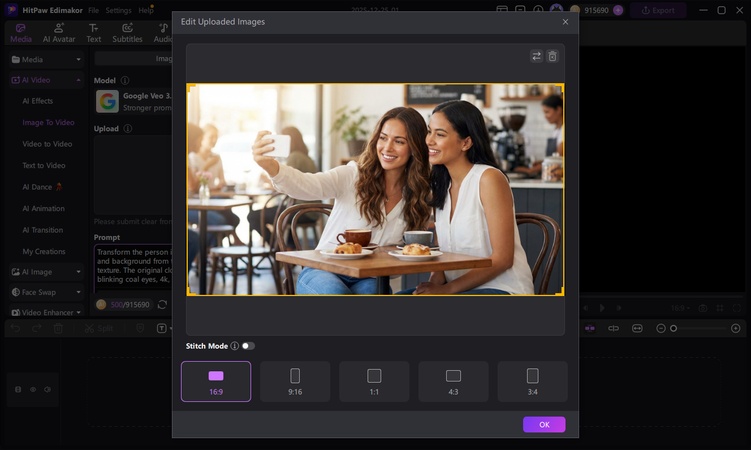The height and width of the screenshot is (450, 751).
Task: Pick the 1:1 square ratio
Action: click(374, 381)
